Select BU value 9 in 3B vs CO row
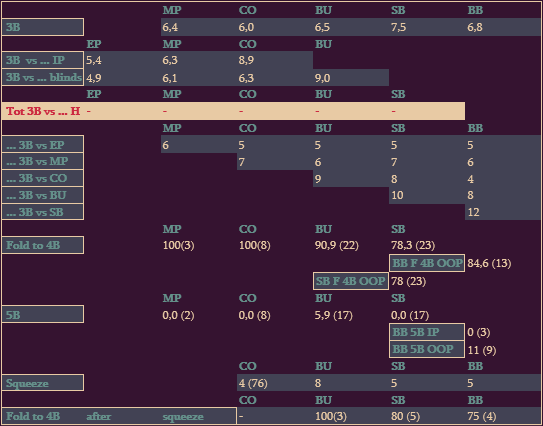This screenshot has width=543, height=426. [318, 179]
